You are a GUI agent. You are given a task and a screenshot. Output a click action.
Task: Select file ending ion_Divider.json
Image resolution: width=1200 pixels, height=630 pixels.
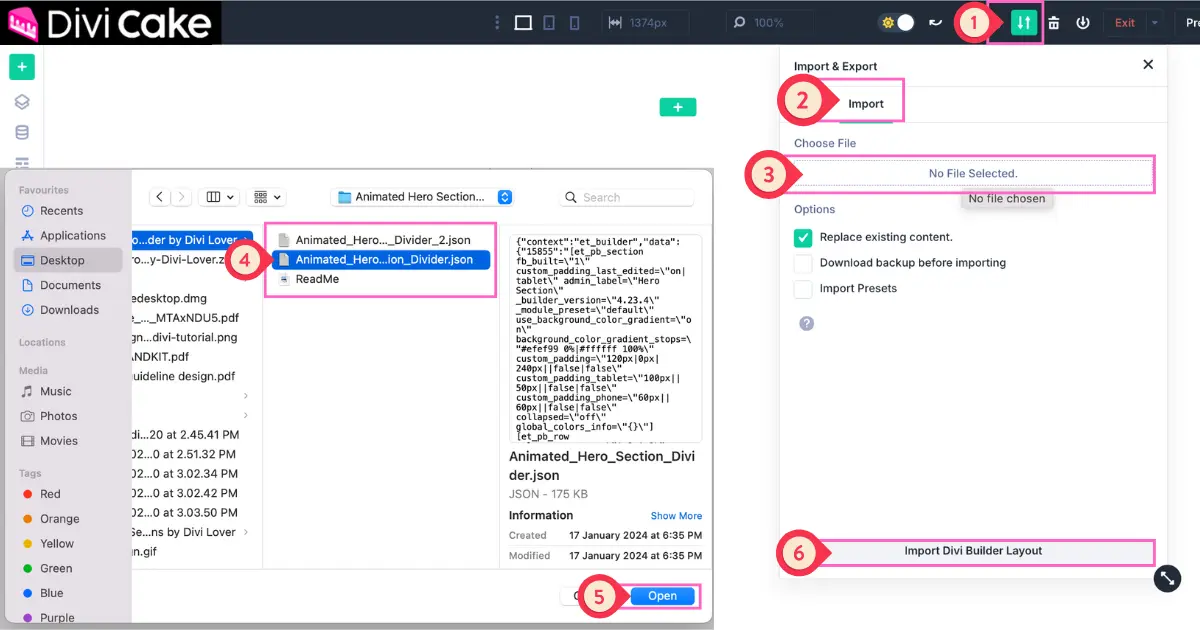click(381, 260)
